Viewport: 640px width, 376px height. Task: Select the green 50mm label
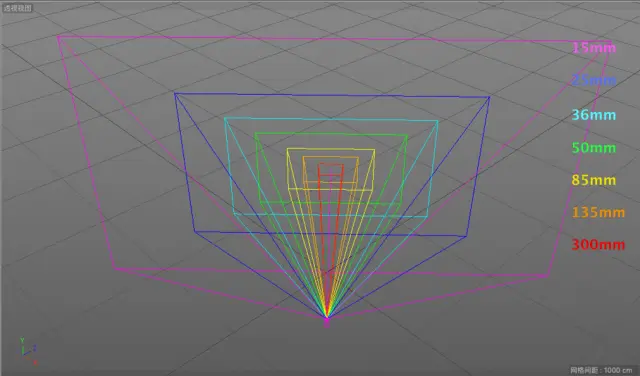[594, 147]
